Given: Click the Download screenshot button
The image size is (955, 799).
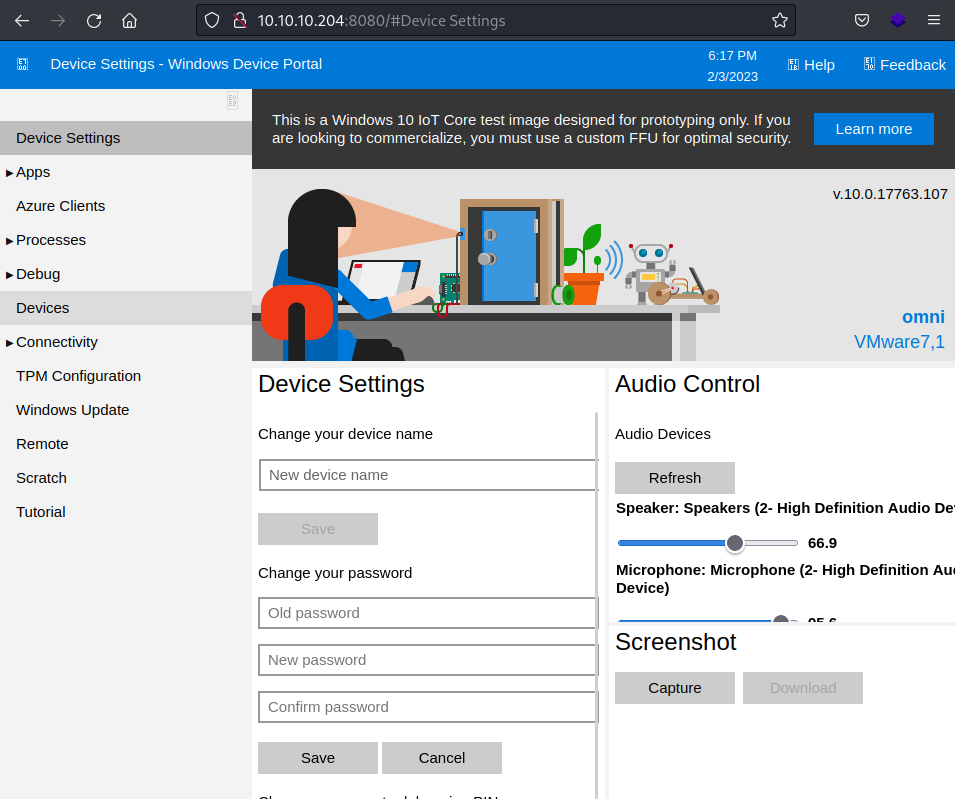Looking at the screenshot, I should point(803,688).
